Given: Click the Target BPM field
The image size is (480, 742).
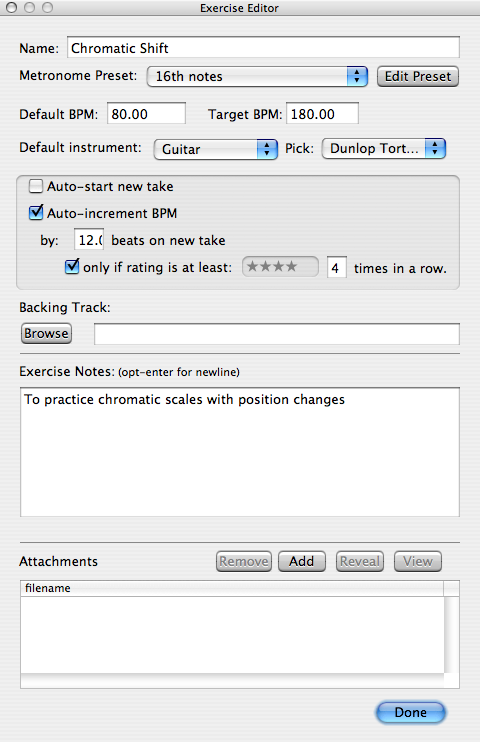Looking at the screenshot, I should coord(322,114).
